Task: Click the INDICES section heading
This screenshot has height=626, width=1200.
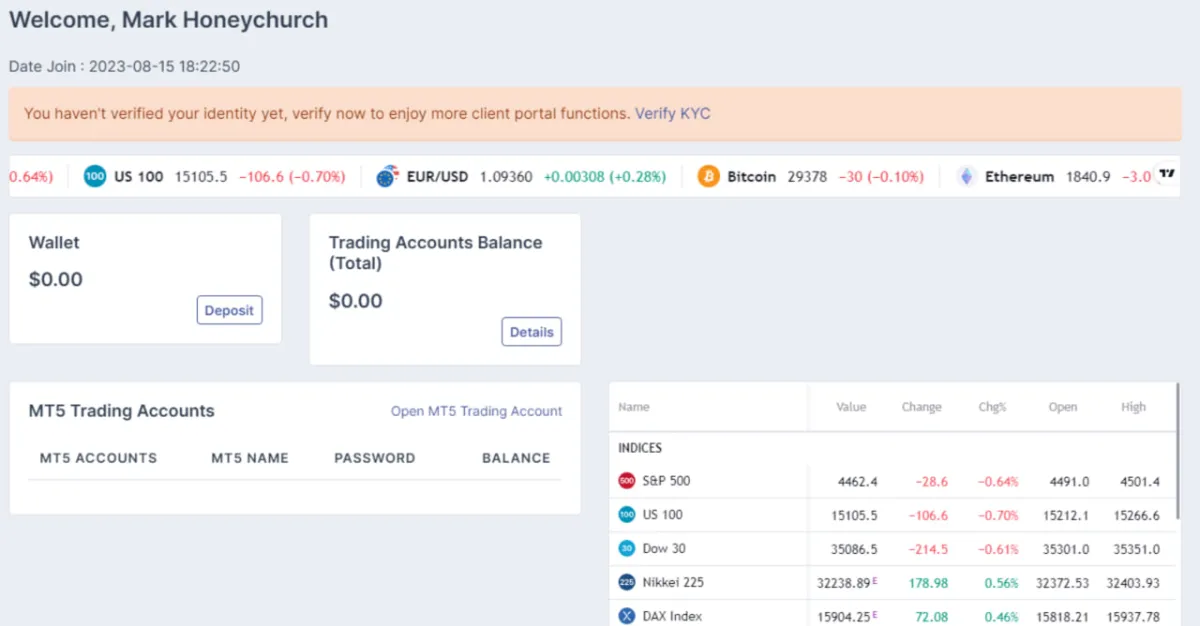Action: point(640,448)
